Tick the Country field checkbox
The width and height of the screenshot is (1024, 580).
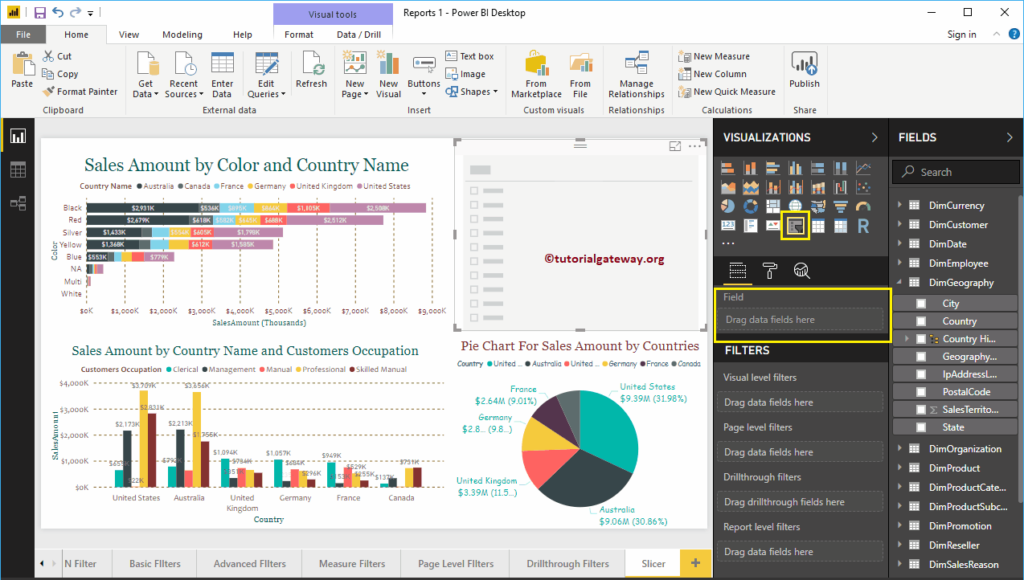tap(921, 321)
